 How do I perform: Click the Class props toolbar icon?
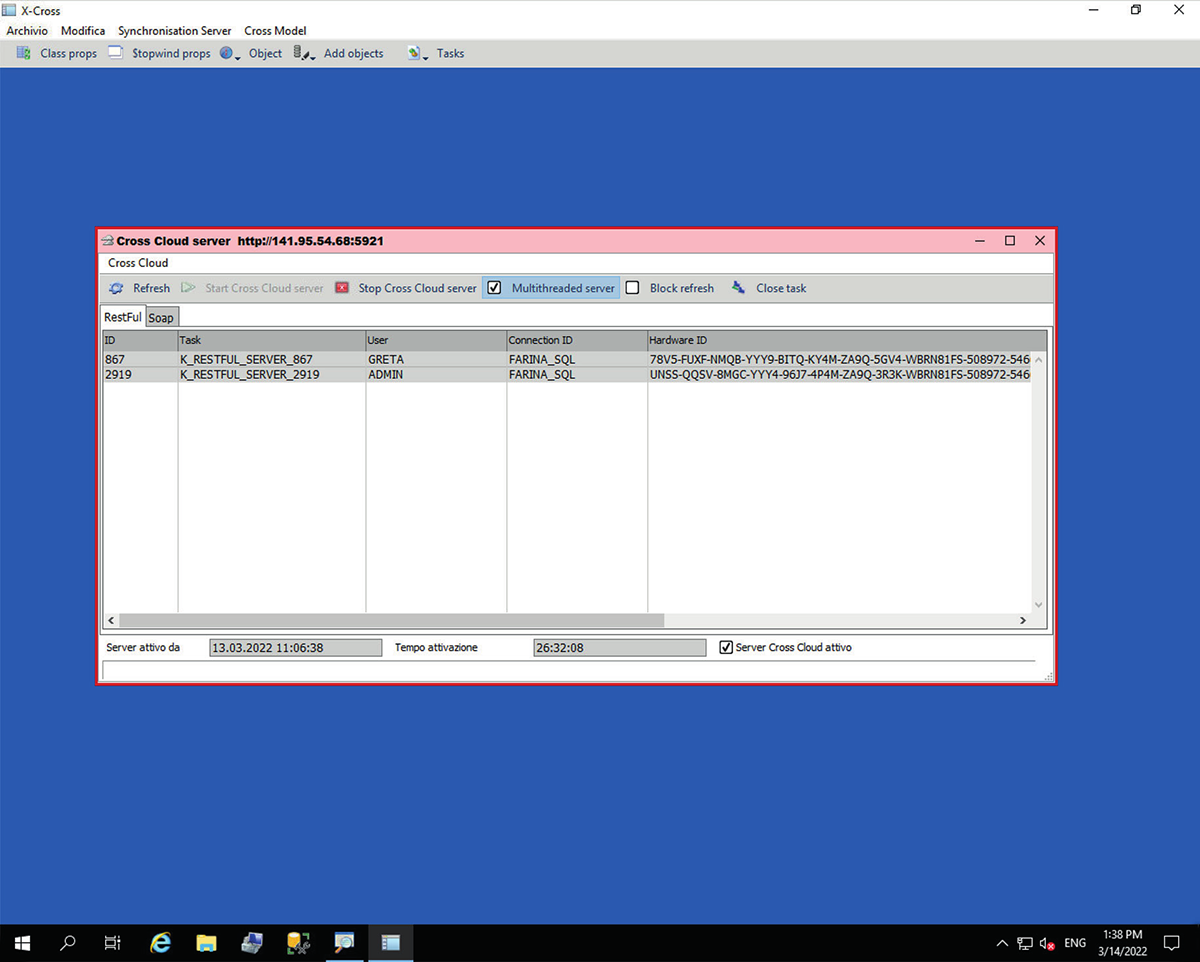[23, 53]
